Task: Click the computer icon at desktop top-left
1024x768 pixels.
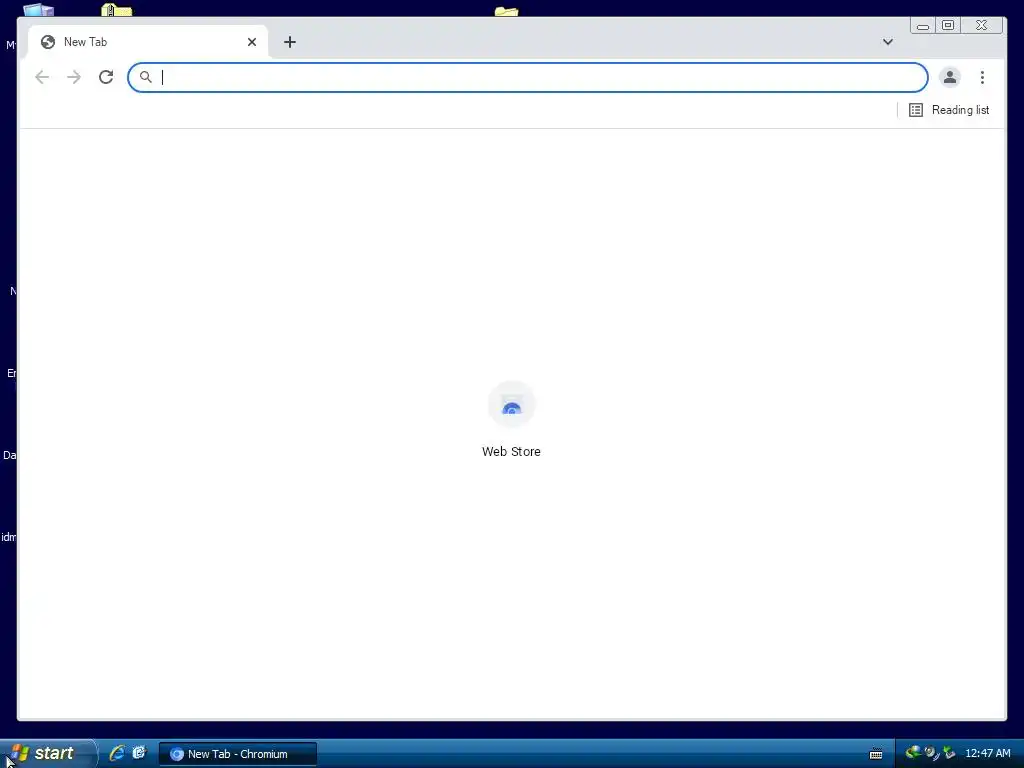Action: coord(38,10)
